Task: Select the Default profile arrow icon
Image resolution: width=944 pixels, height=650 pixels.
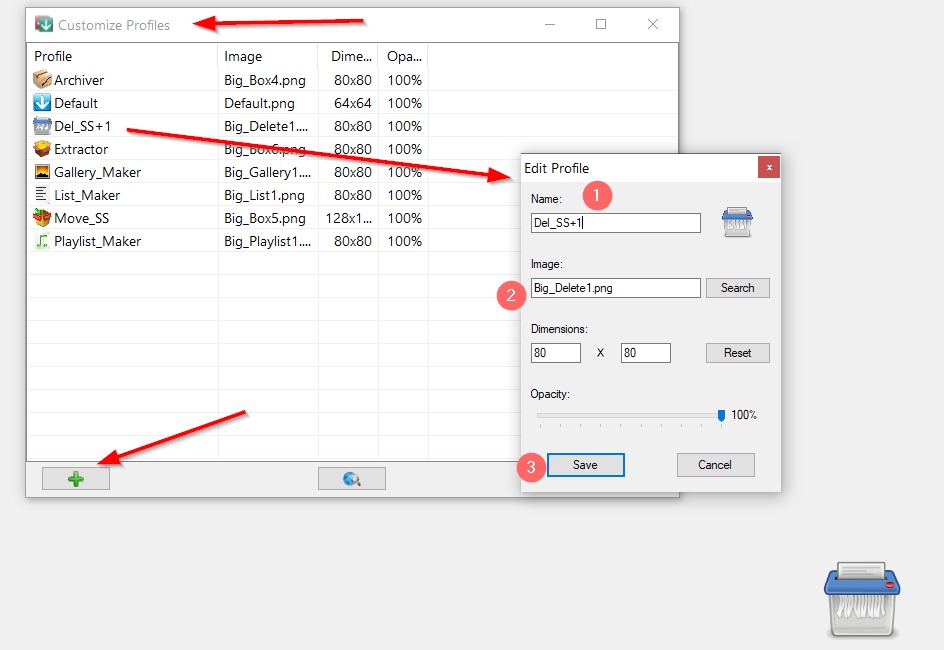Action: click(42, 103)
